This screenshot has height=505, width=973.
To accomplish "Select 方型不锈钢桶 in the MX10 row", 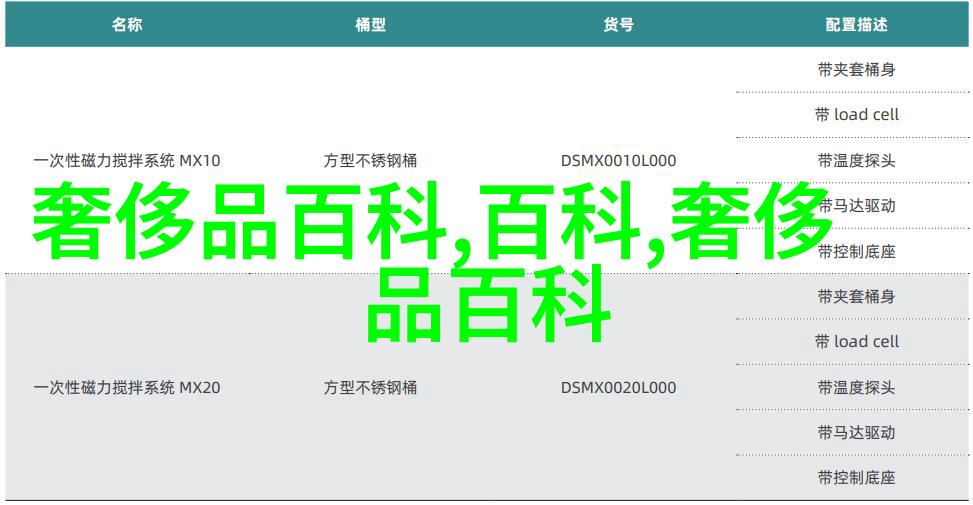I will (x=370, y=160).
